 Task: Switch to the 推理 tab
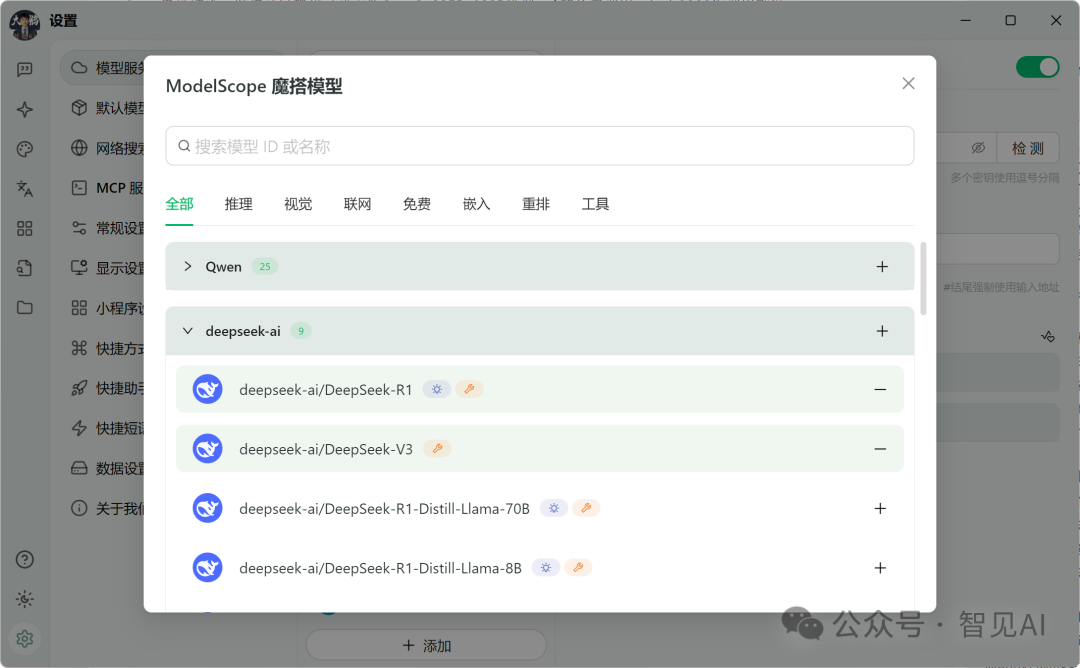(x=238, y=204)
